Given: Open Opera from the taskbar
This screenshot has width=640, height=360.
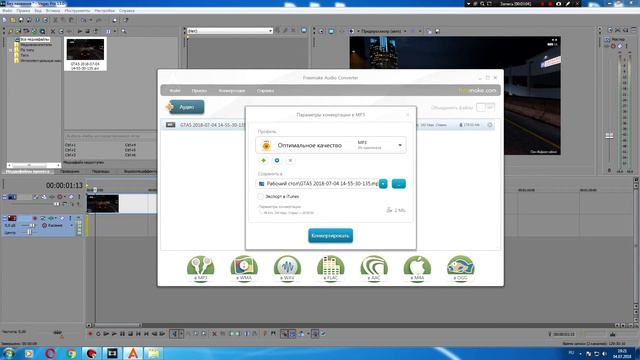Looking at the screenshot, I should point(50,353).
